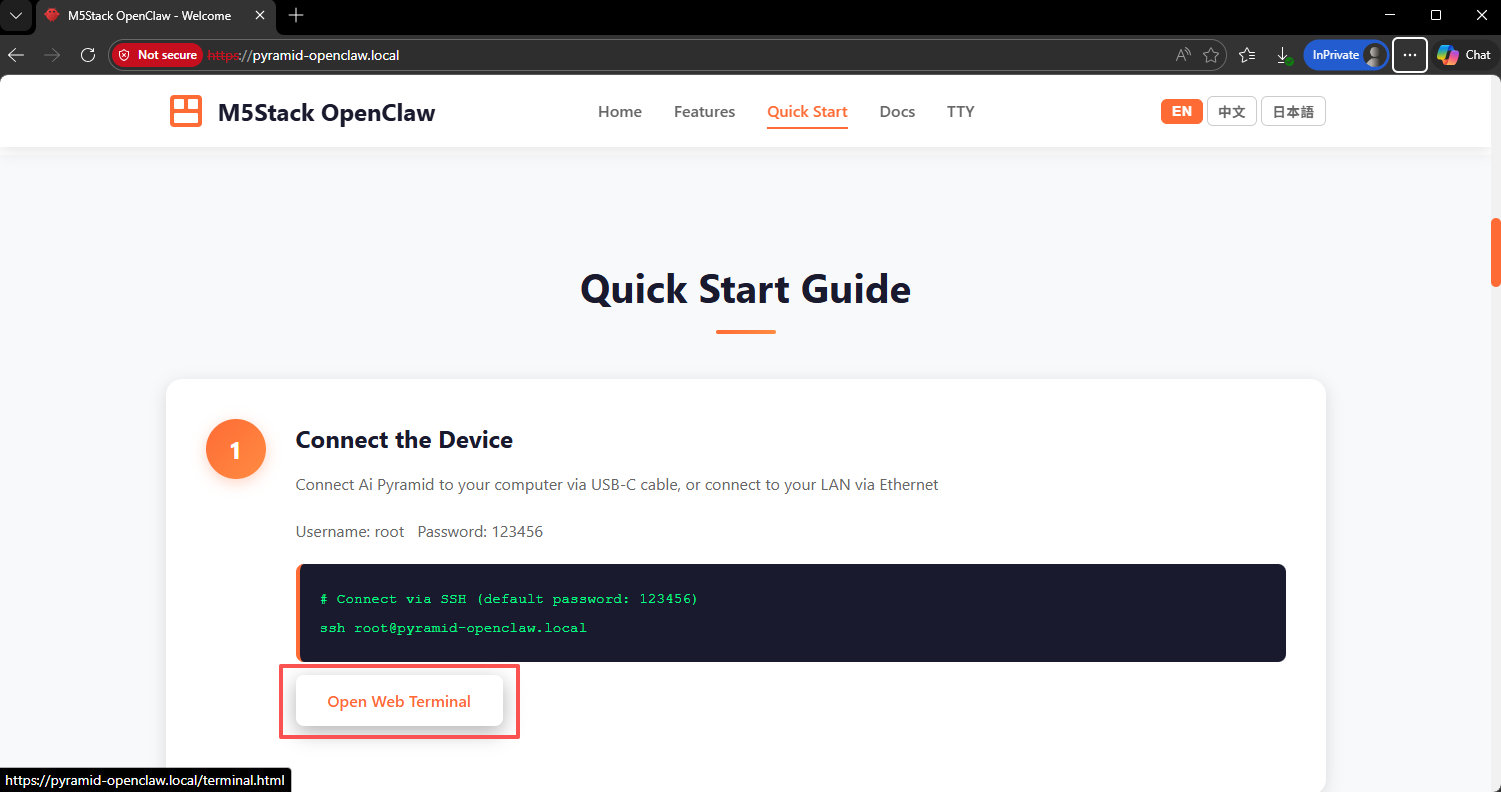Expand the tab actions dropdown chevron
1501x792 pixels.
pyautogui.click(x=15, y=15)
